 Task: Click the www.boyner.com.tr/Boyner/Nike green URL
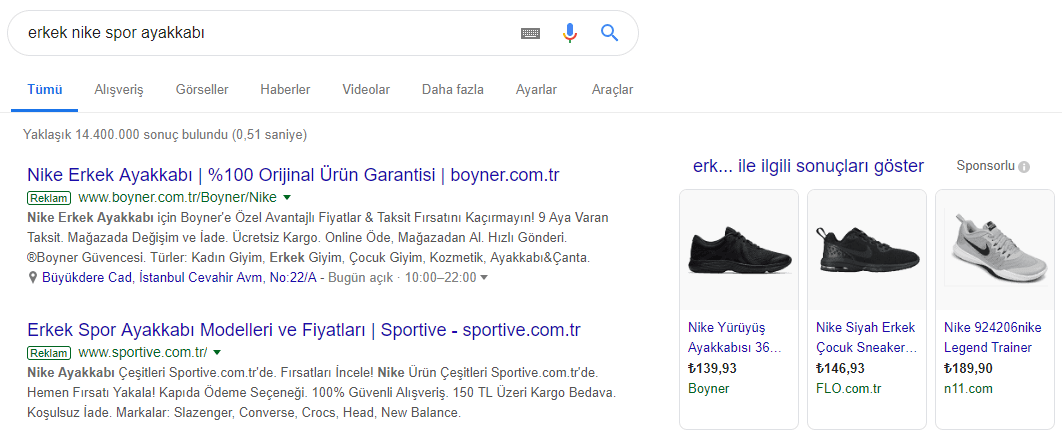(177, 198)
